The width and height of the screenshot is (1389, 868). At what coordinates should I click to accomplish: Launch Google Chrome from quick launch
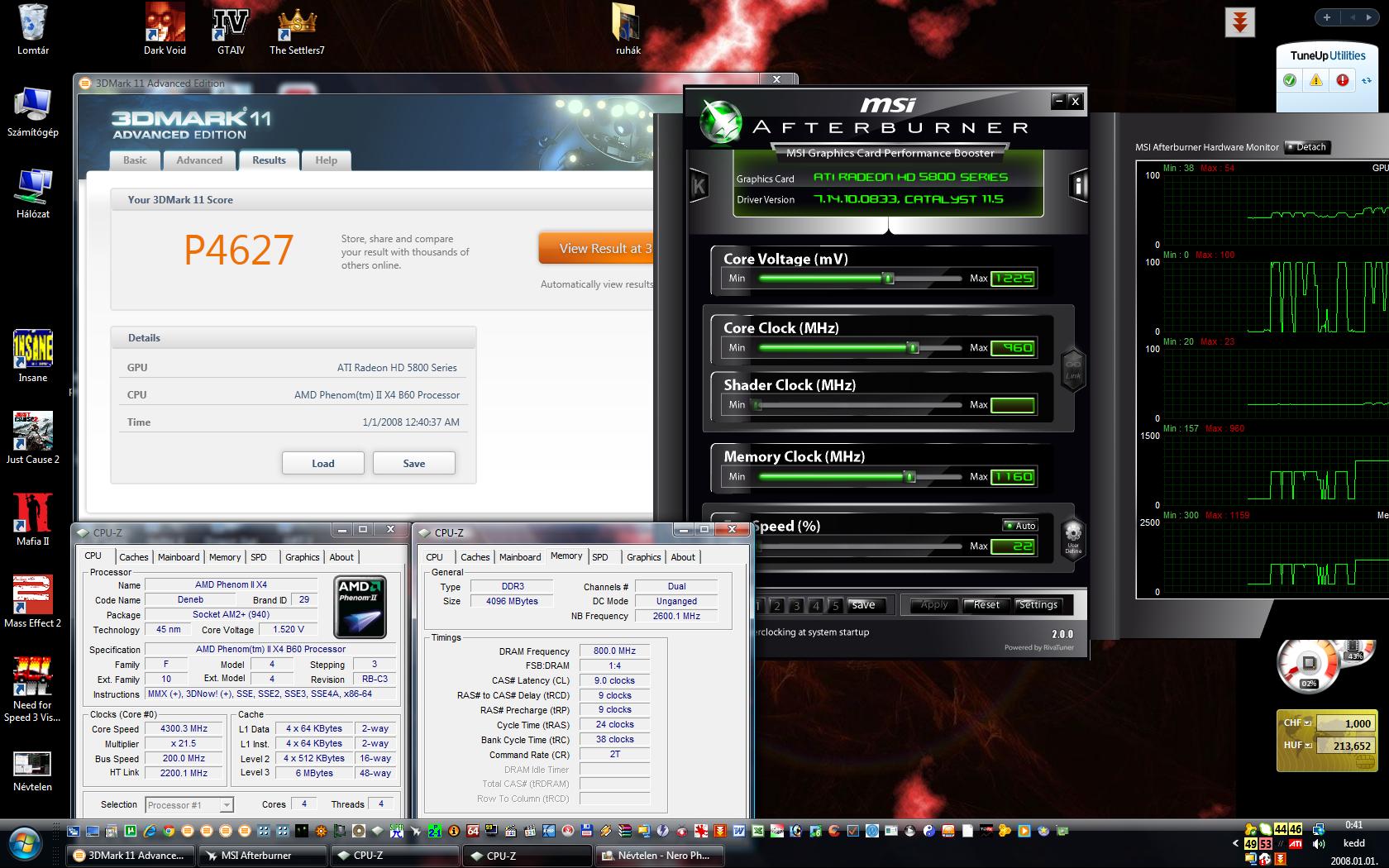click(x=169, y=831)
